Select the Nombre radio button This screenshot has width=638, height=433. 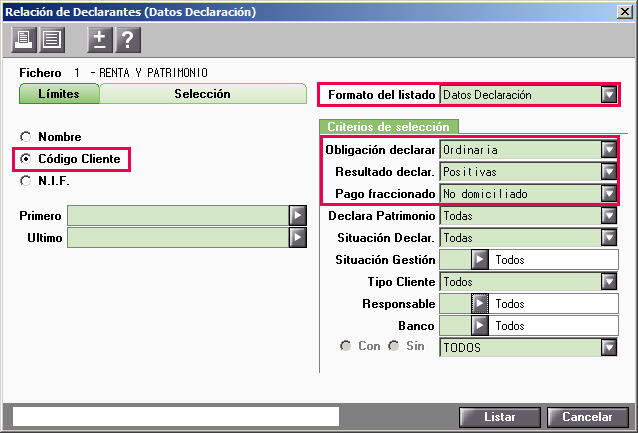[x=26, y=136]
